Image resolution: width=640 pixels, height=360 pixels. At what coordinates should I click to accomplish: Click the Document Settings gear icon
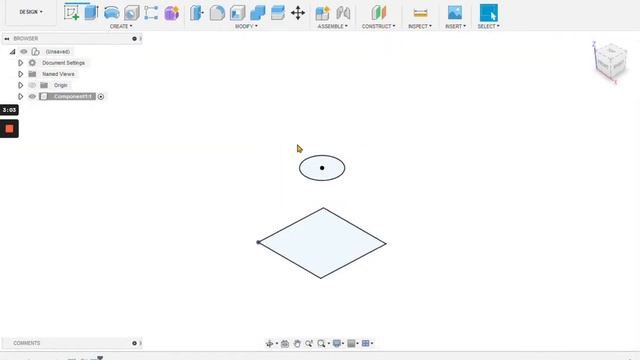click(32, 63)
